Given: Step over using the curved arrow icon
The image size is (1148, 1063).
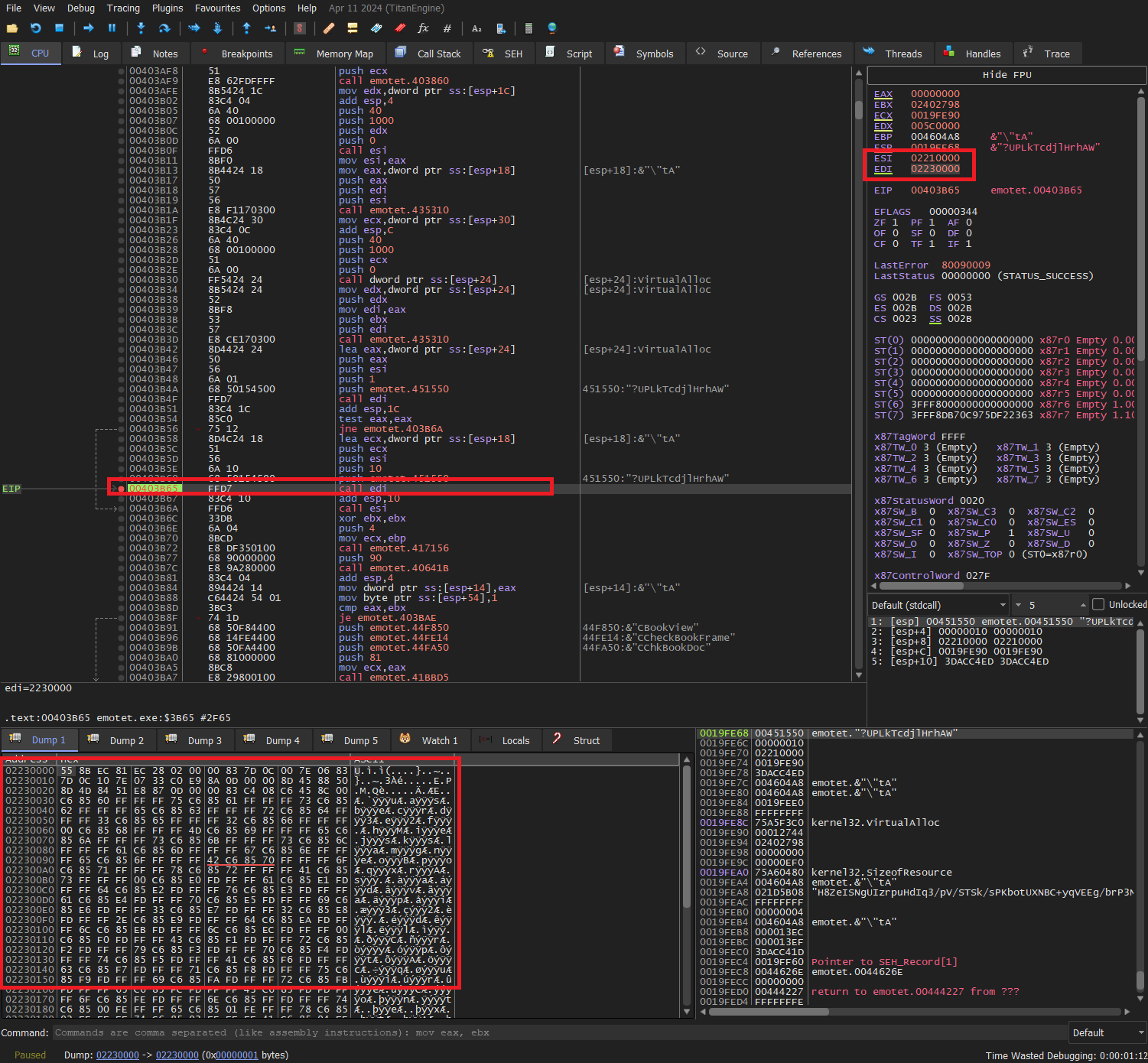Looking at the screenshot, I should 164,28.
